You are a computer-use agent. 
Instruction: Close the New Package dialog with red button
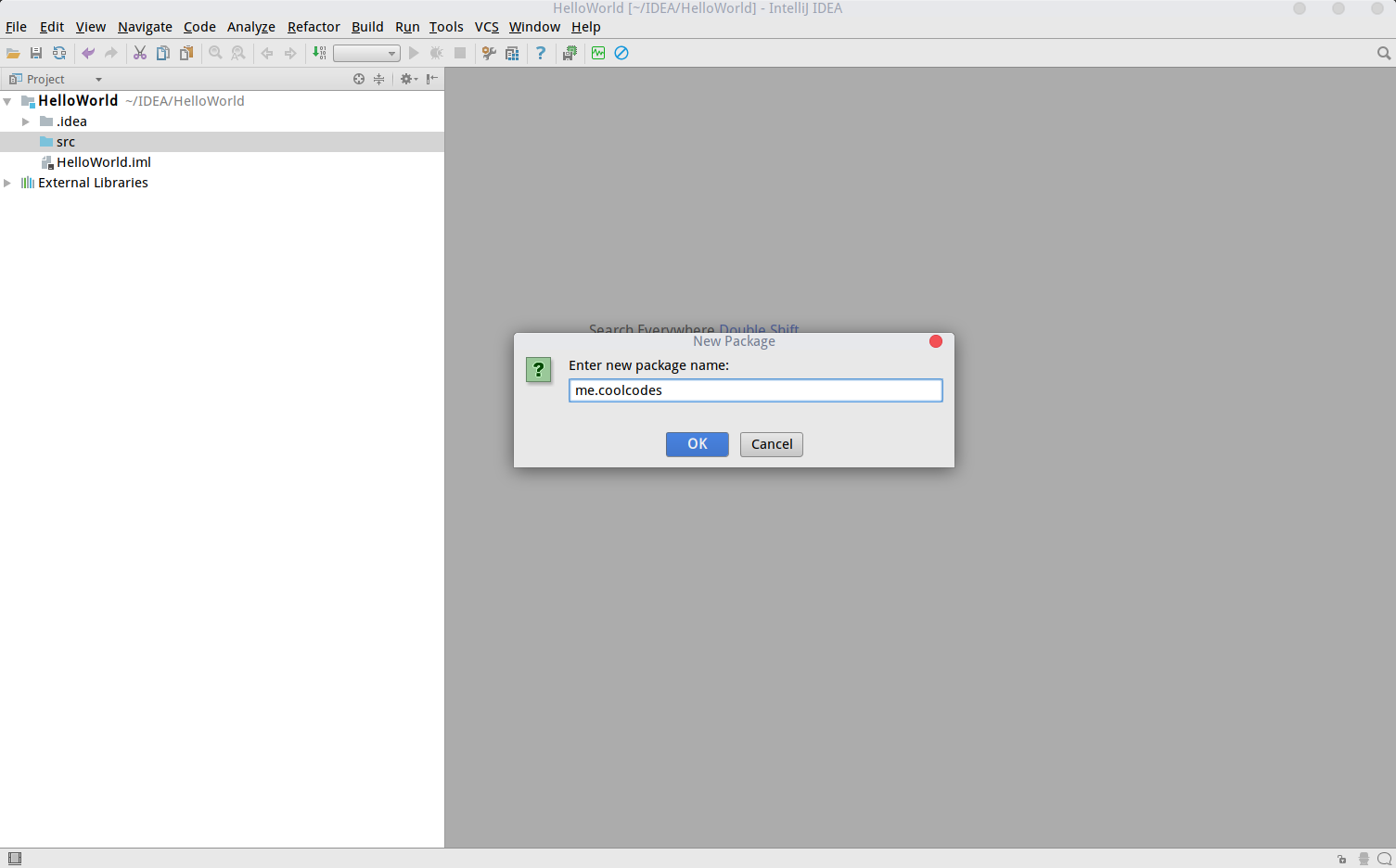tap(936, 341)
